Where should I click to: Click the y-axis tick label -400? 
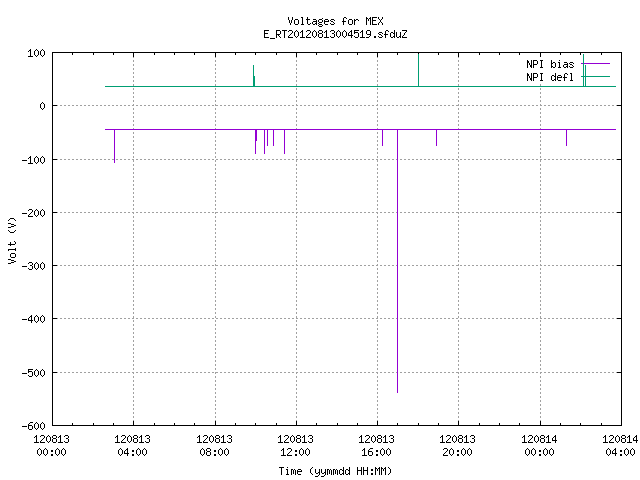pos(33,319)
